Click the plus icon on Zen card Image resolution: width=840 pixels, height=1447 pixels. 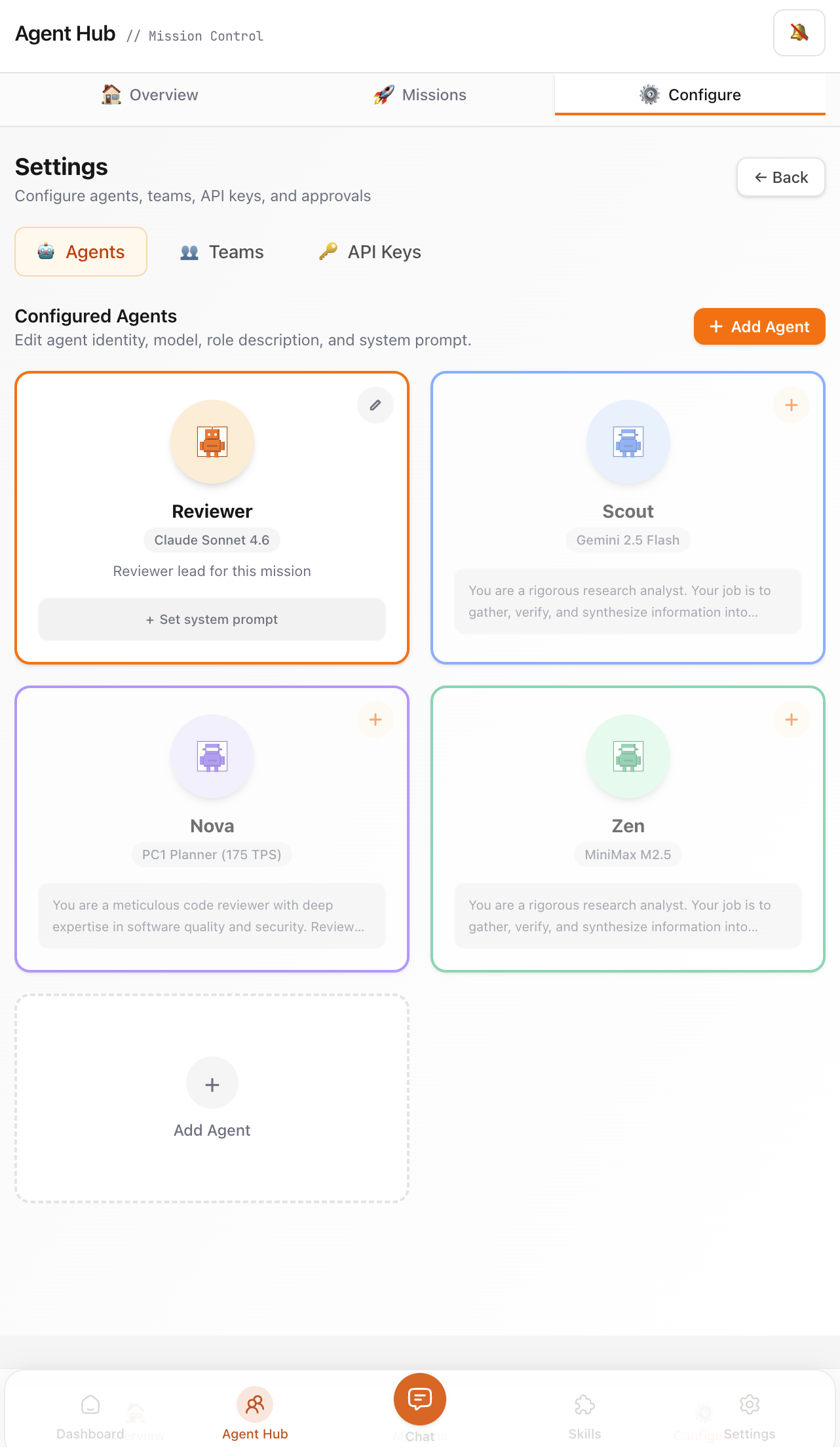[x=792, y=720]
